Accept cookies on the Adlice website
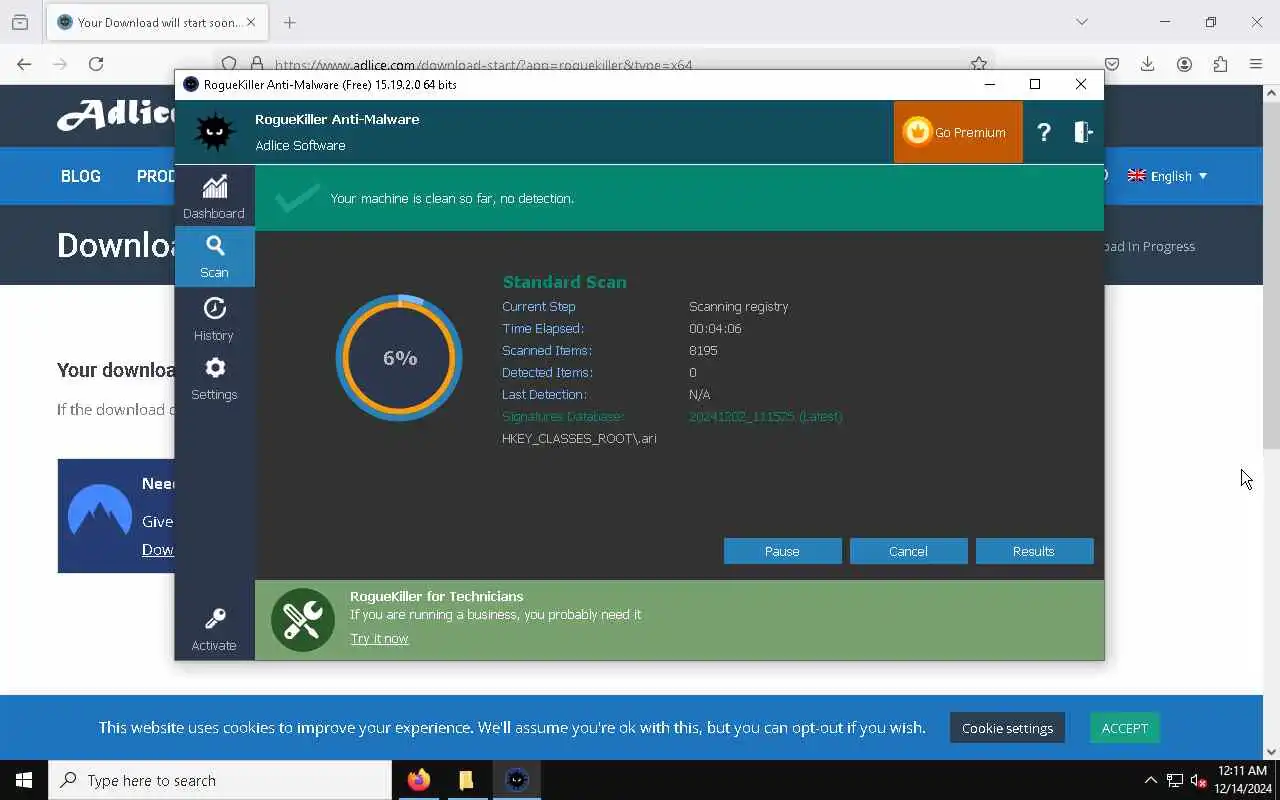Viewport: 1280px width, 800px height. [x=1124, y=728]
